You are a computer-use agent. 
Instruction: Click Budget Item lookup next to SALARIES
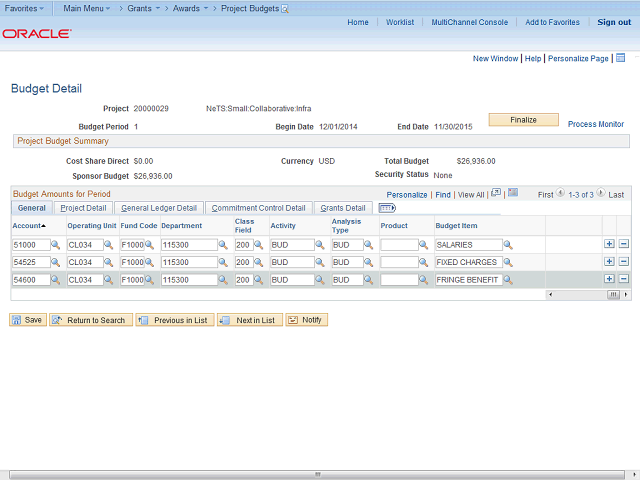pos(508,245)
